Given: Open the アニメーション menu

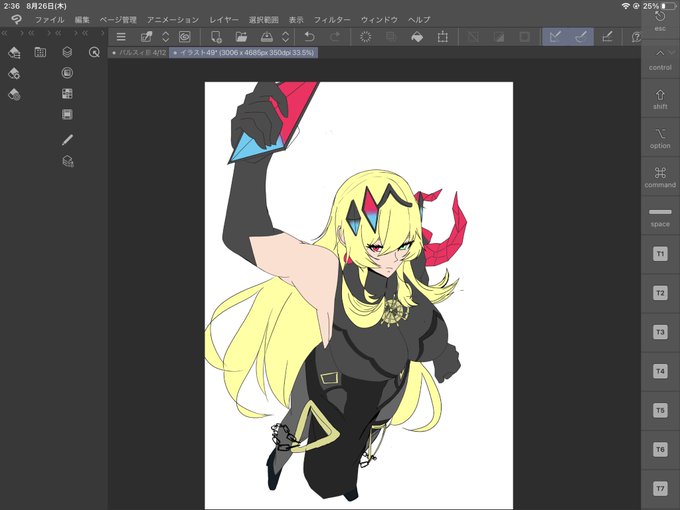Looking at the screenshot, I should tap(173, 20).
